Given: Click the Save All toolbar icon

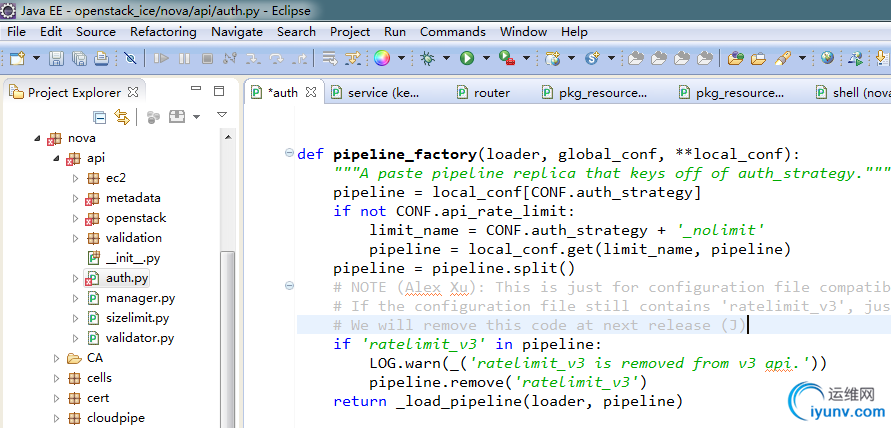Looking at the screenshot, I should tap(79, 58).
